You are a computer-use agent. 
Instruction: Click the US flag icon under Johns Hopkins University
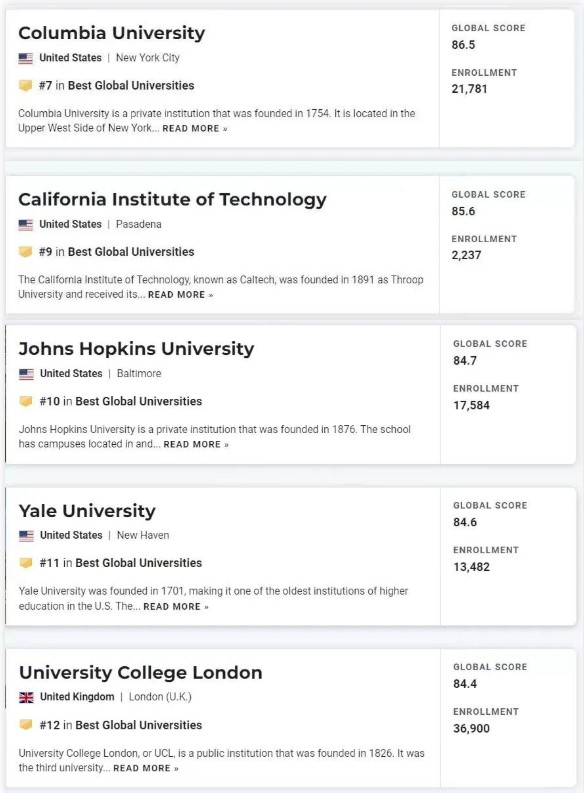coord(26,374)
